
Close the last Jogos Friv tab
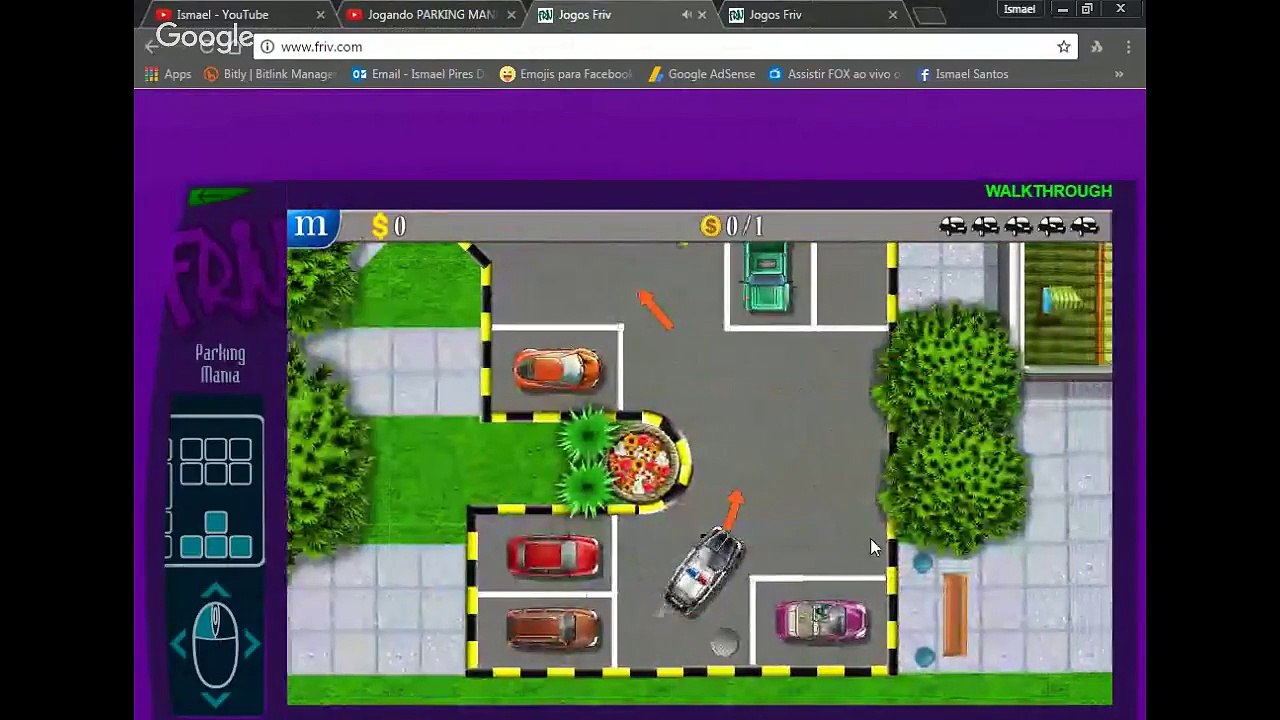[893, 15]
